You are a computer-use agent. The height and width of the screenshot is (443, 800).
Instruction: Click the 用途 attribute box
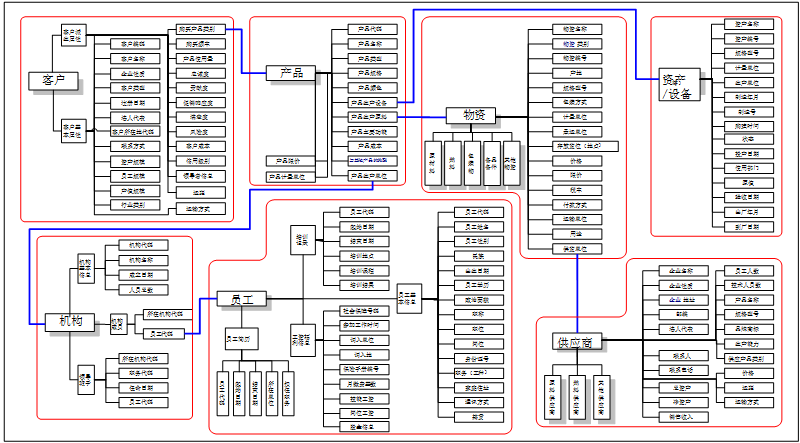click(x=578, y=235)
